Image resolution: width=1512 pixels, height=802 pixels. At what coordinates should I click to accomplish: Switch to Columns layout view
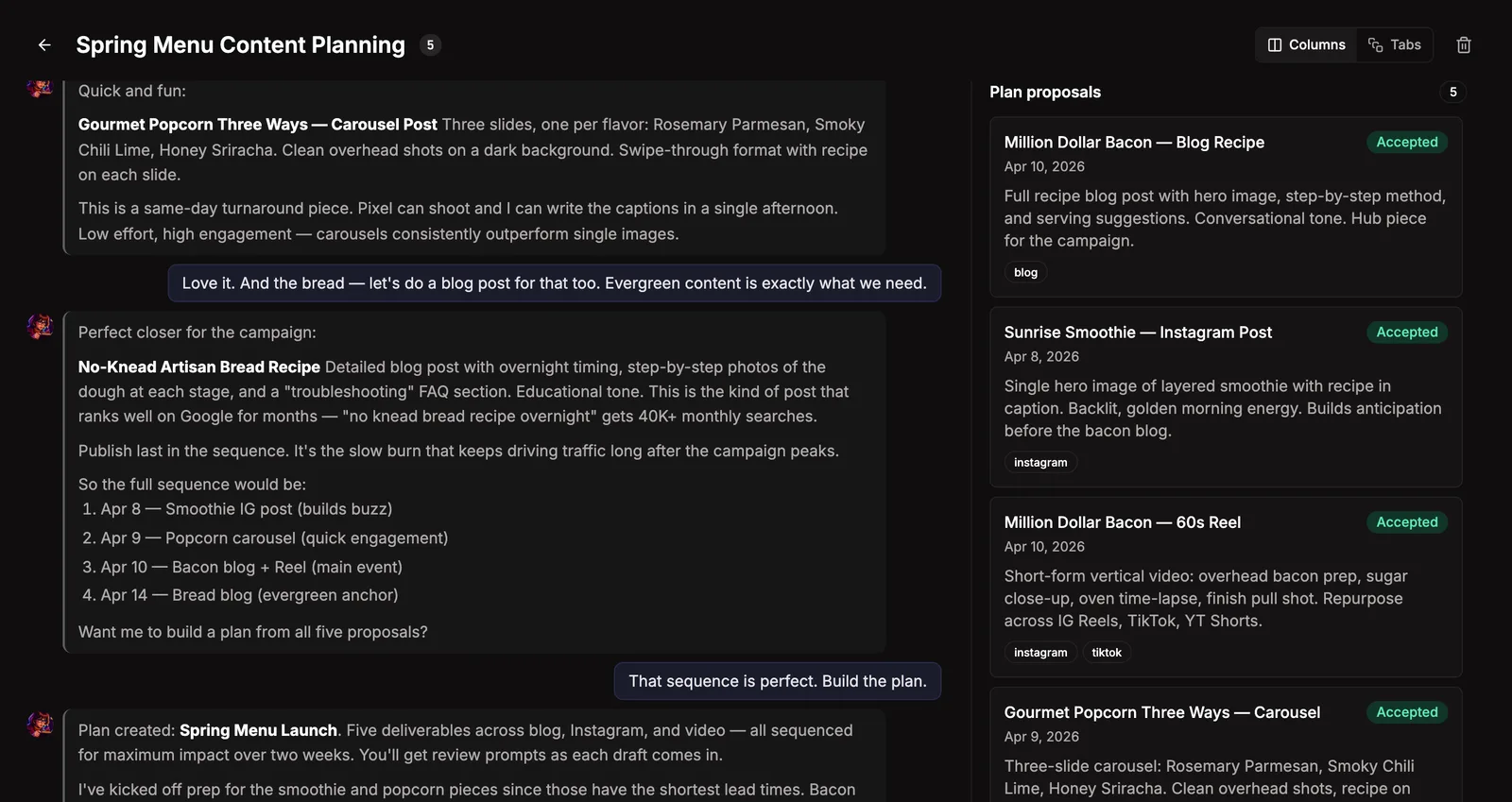tap(1307, 44)
